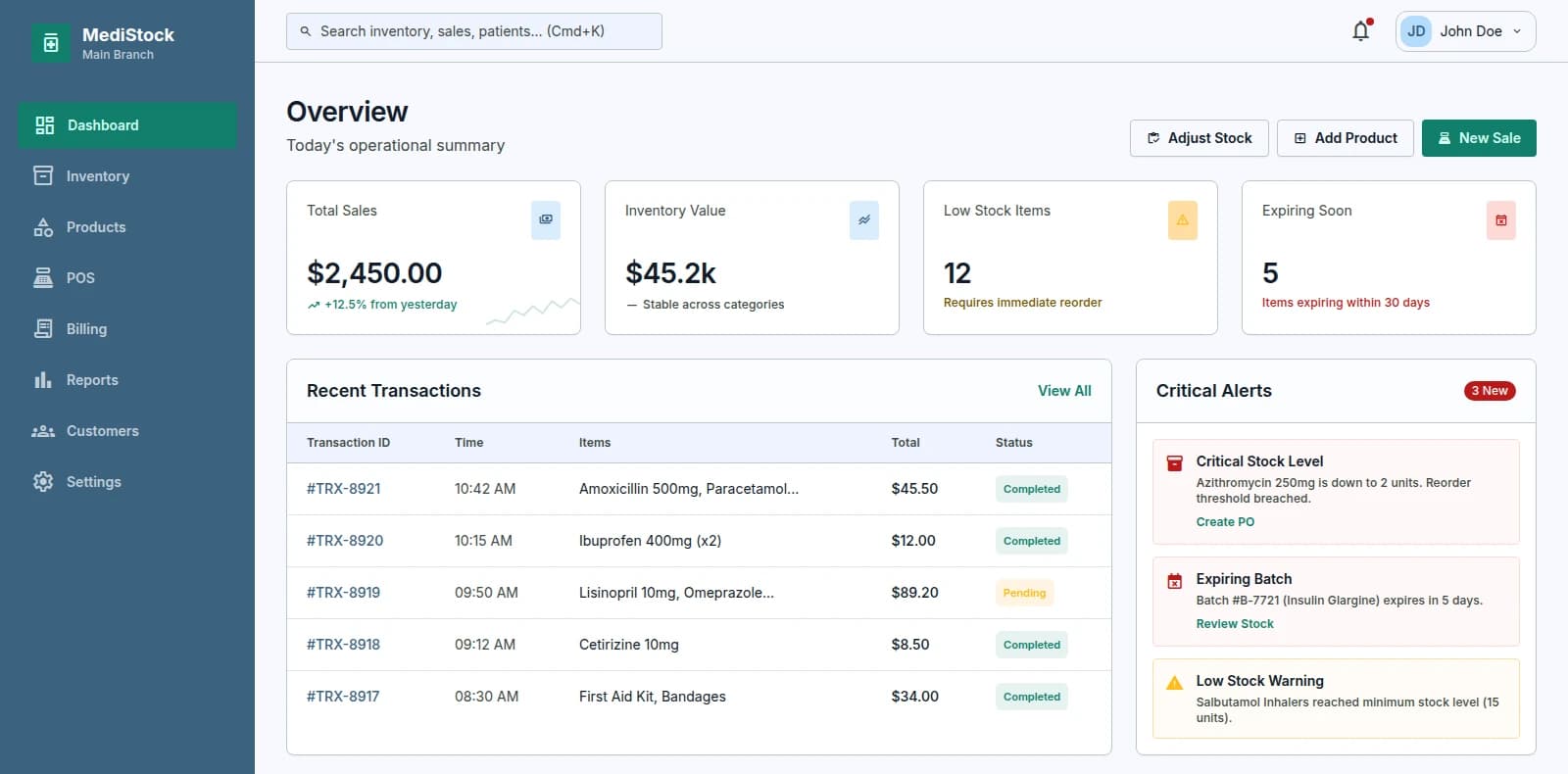1568x774 pixels.
Task: Focus the search inventory input field
Action: (474, 31)
